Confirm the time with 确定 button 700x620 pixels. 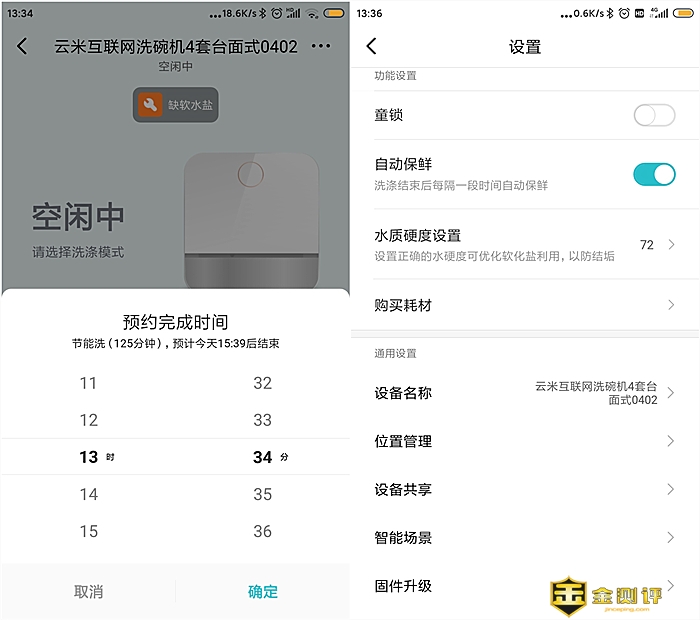click(x=263, y=592)
